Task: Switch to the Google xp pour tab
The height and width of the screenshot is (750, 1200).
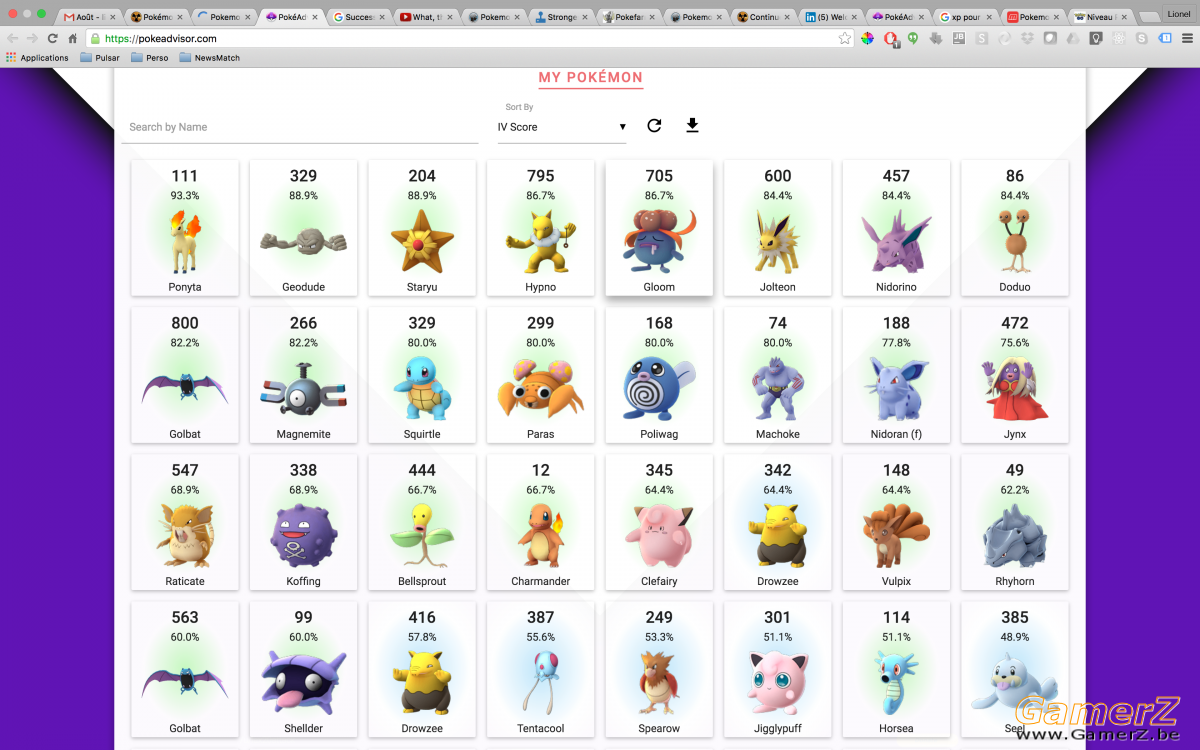Action: point(966,17)
